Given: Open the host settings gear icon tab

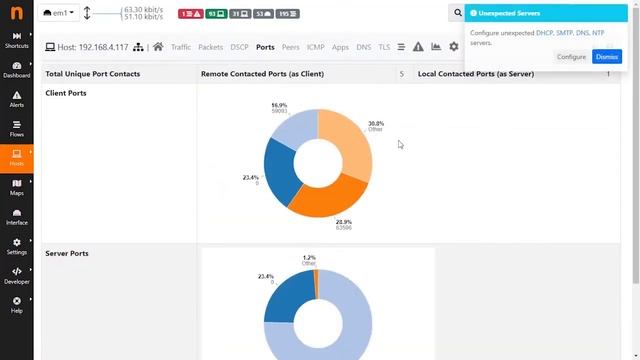Looking at the screenshot, I should (x=453, y=47).
